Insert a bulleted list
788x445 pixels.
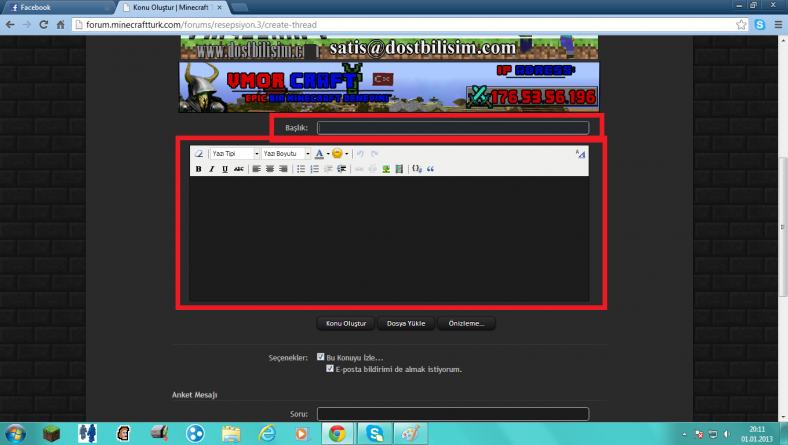click(301, 169)
